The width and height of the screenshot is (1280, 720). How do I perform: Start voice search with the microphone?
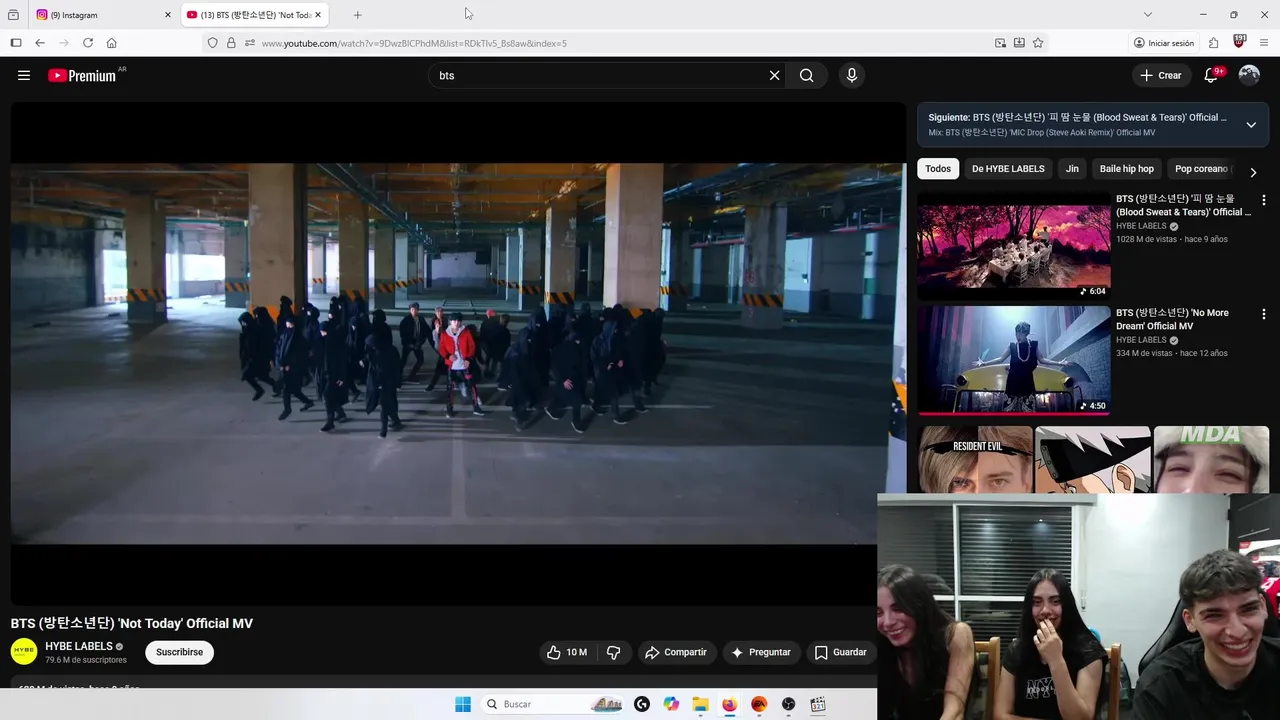pos(852,75)
